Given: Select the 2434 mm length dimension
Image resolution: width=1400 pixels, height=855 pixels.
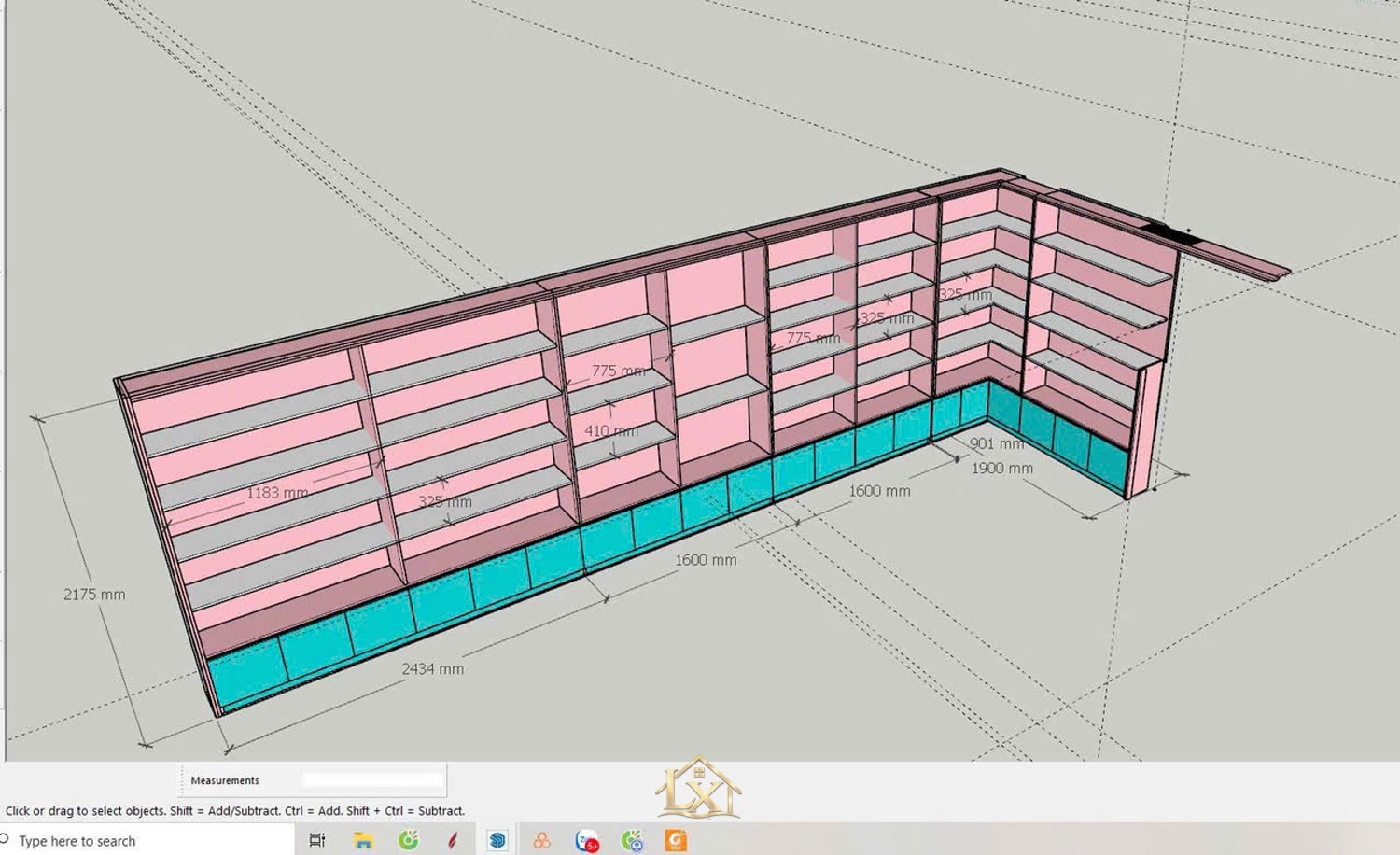Looking at the screenshot, I should click(x=433, y=668).
